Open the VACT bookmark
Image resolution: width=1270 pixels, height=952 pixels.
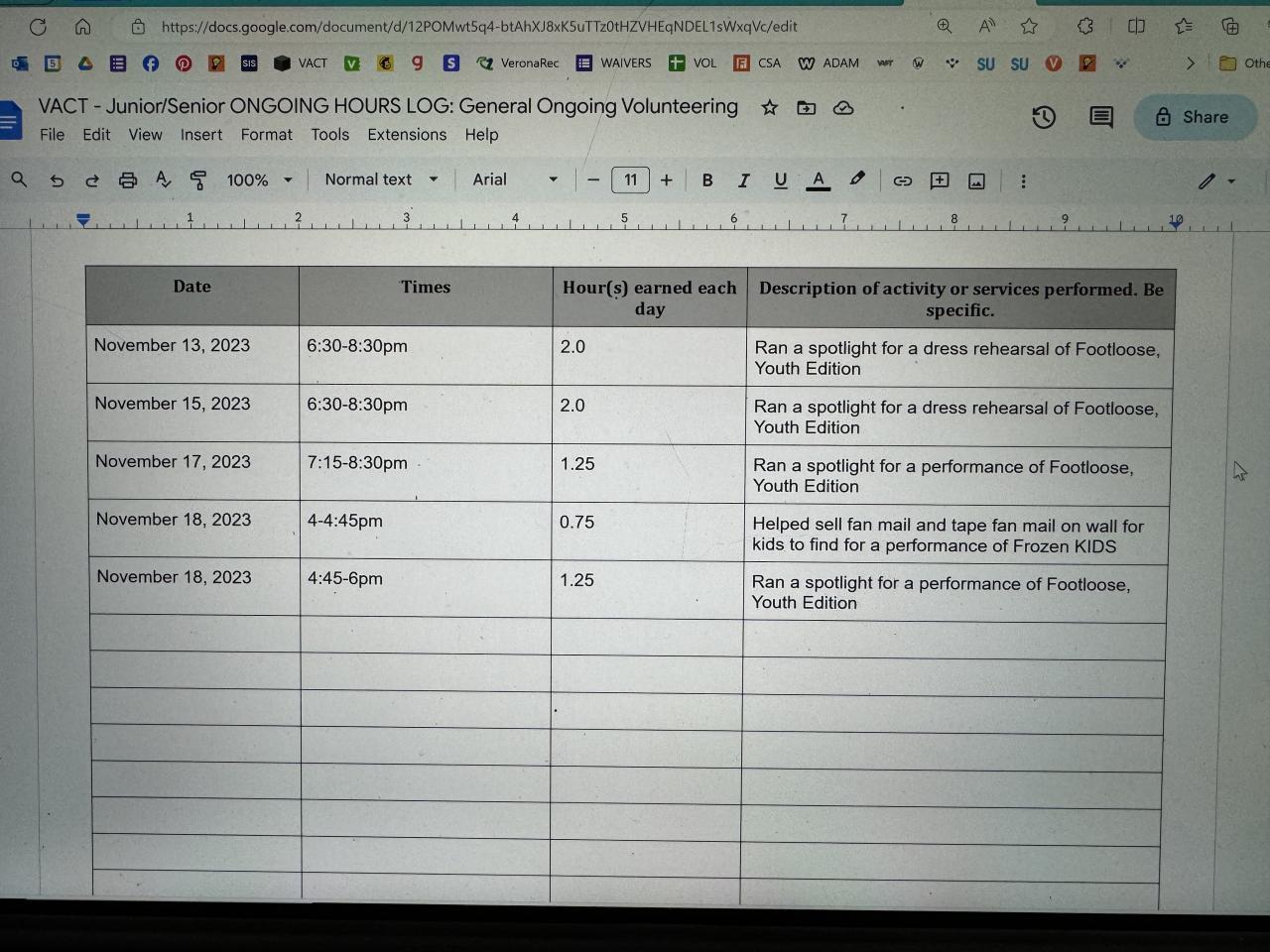301,63
